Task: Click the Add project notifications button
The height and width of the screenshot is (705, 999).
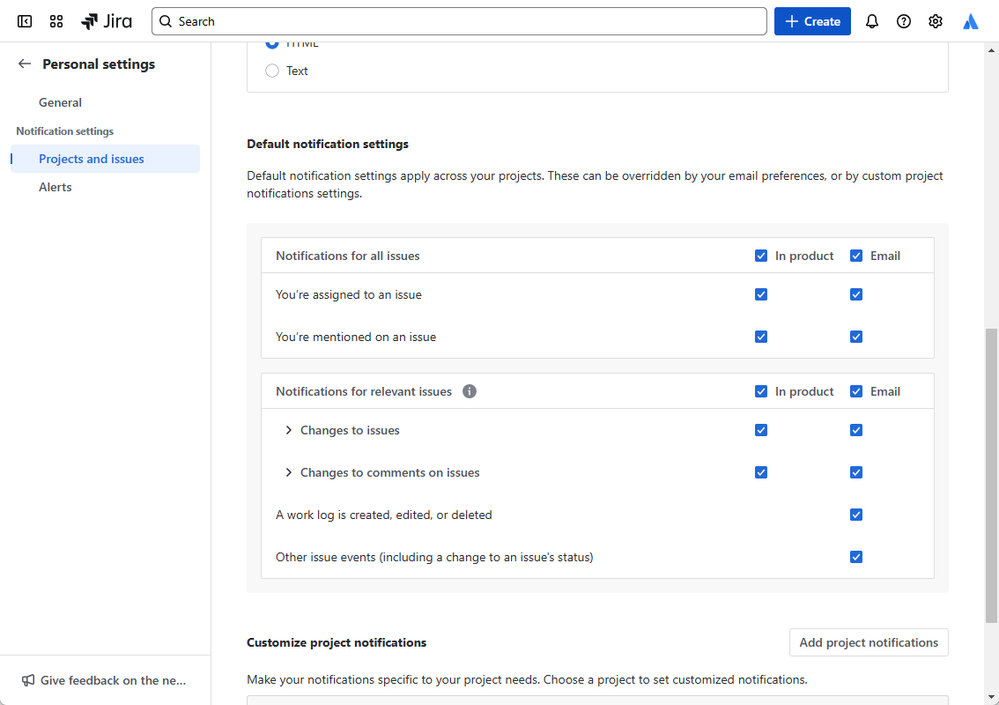Action: (x=868, y=643)
